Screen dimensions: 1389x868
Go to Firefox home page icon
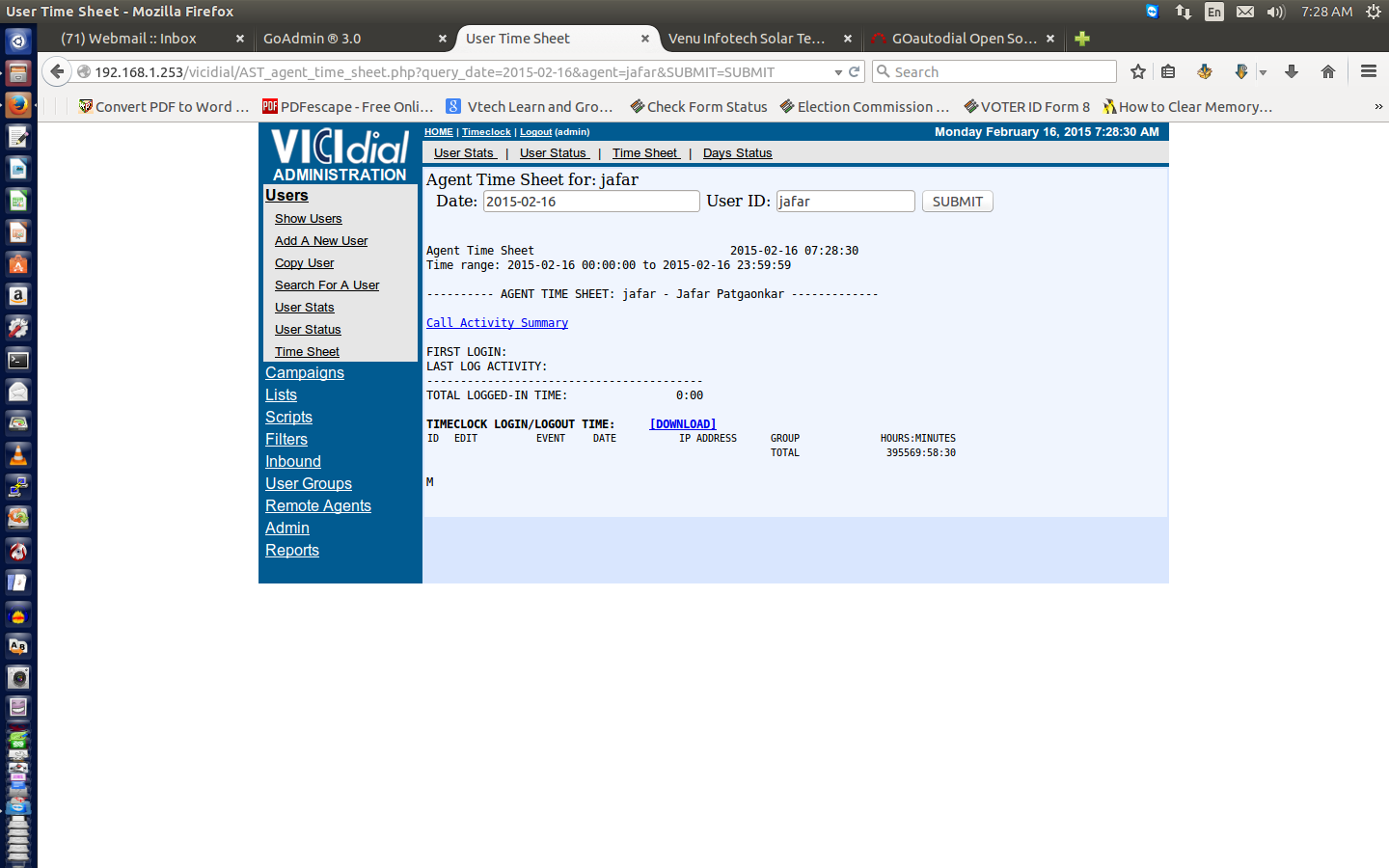point(1328,71)
